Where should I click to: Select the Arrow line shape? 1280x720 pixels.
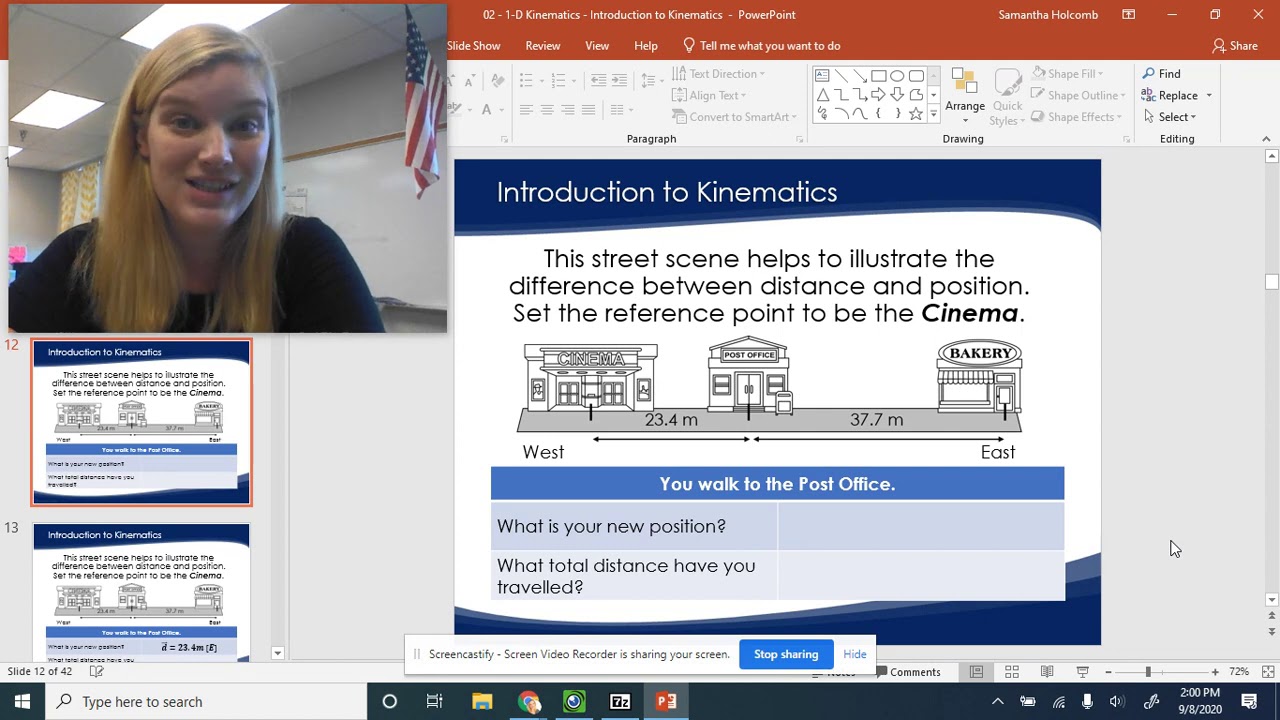[x=860, y=75]
